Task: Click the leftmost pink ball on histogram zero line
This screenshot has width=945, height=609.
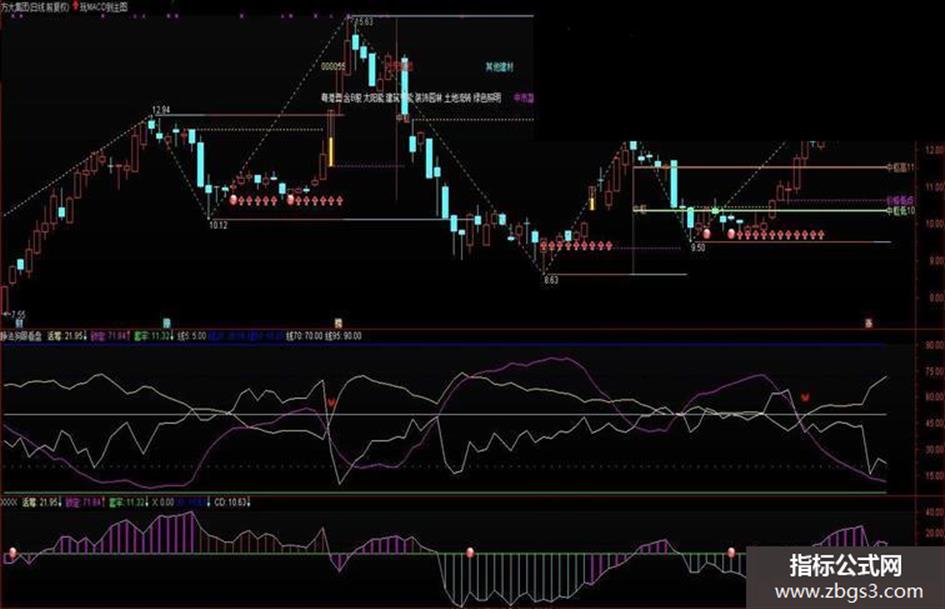Action: click(x=11, y=552)
